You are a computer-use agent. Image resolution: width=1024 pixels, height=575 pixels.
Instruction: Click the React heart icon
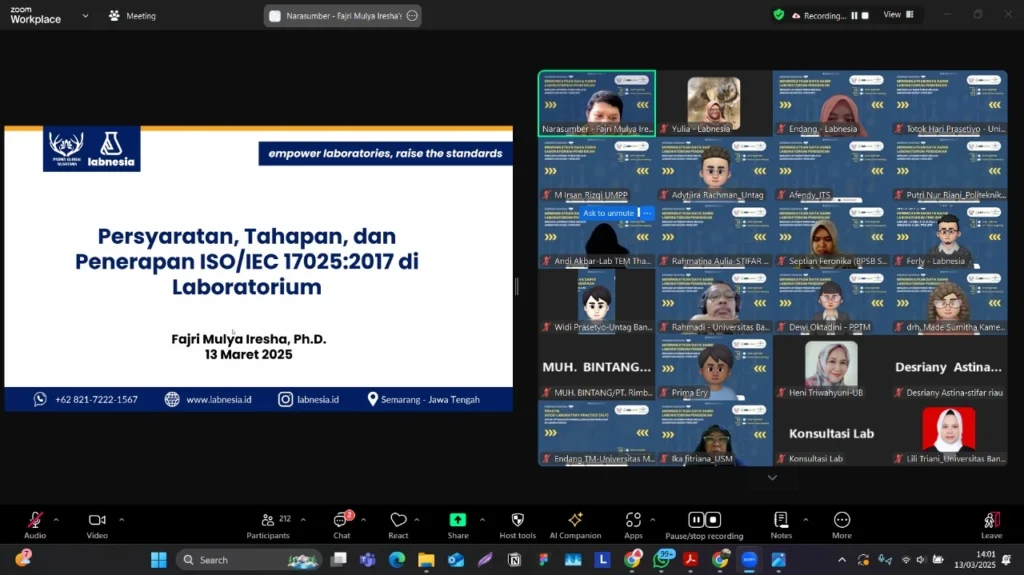(x=398, y=521)
